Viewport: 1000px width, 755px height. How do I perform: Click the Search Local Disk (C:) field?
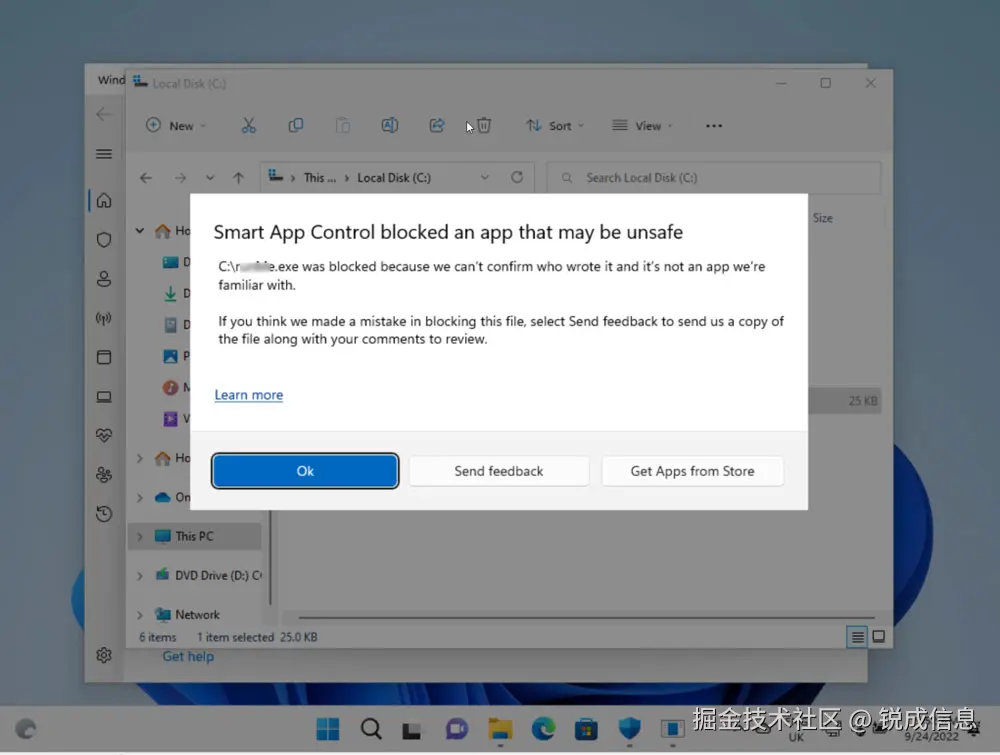click(x=714, y=178)
